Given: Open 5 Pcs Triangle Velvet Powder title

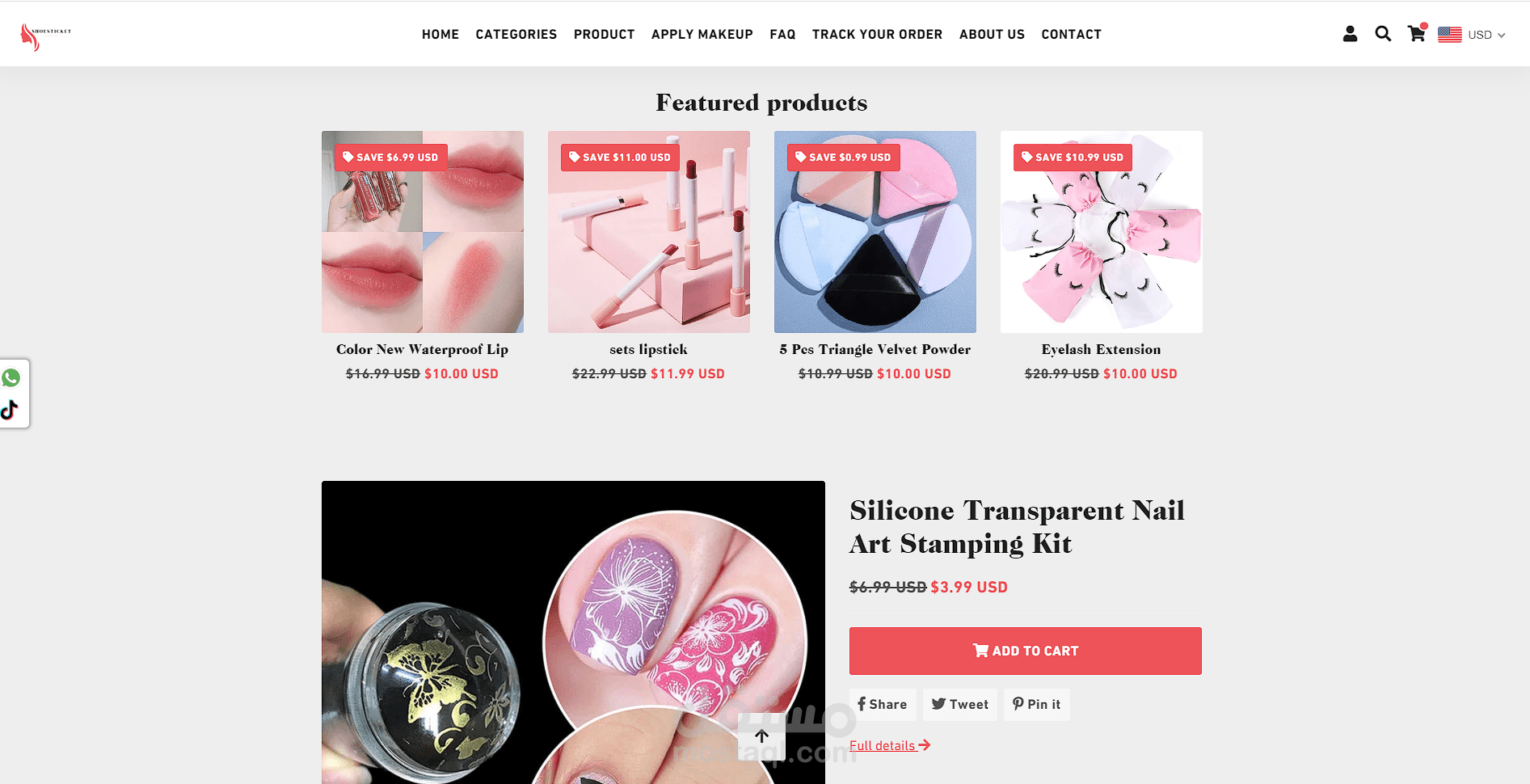Looking at the screenshot, I should click(875, 349).
